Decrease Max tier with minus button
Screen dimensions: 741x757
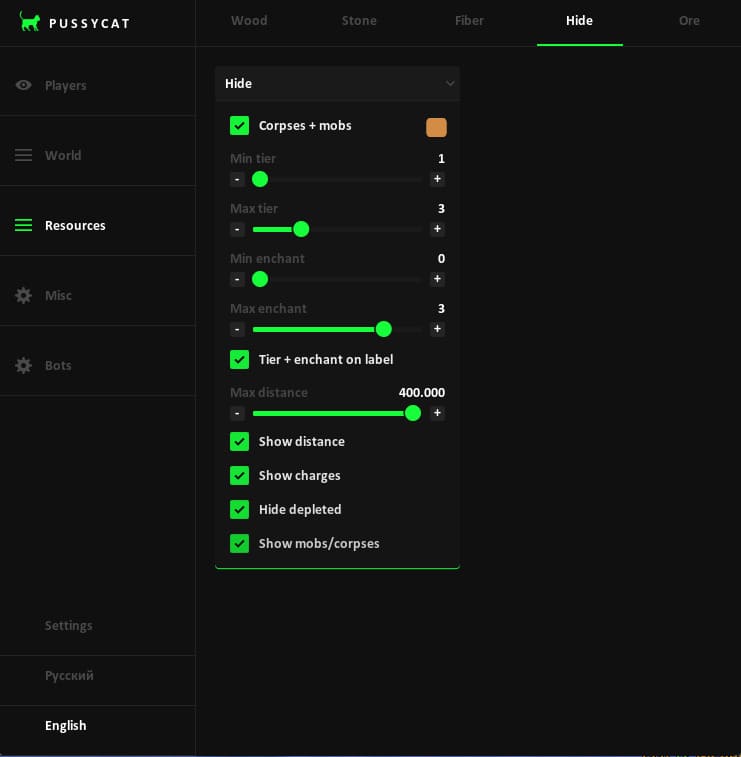tap(237, 229)
